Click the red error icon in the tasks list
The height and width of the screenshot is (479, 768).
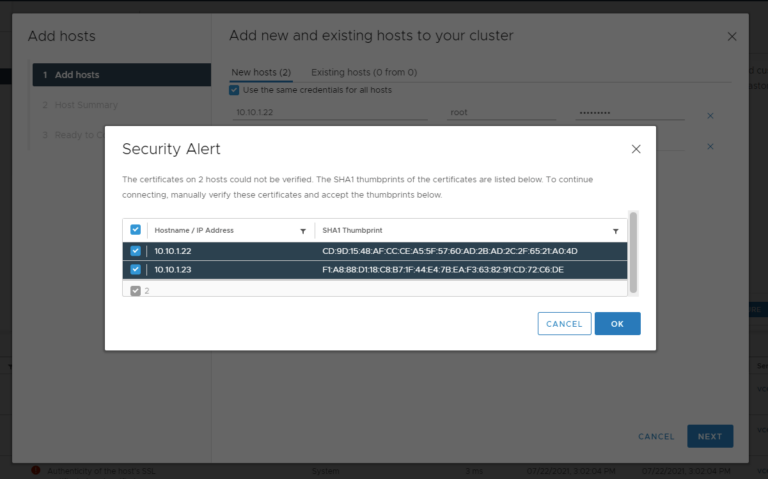(36, 470)
